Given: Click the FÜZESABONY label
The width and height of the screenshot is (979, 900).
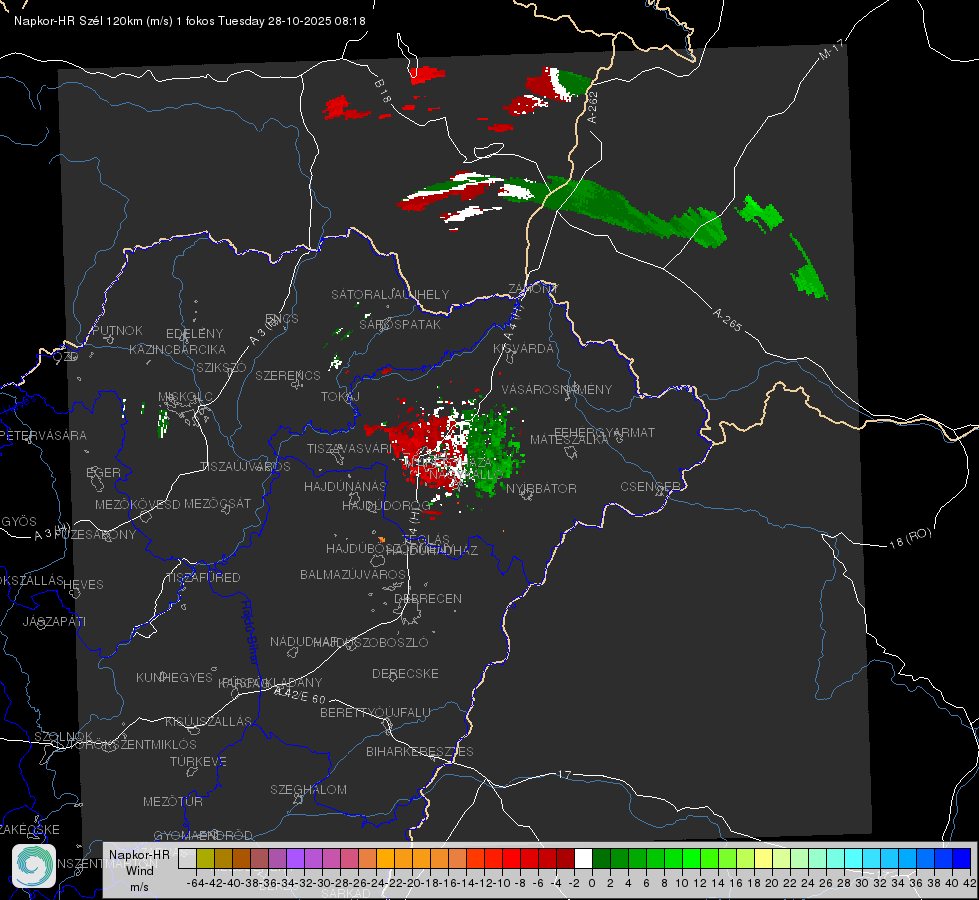Looking at the screenshot, I should 94,535.
